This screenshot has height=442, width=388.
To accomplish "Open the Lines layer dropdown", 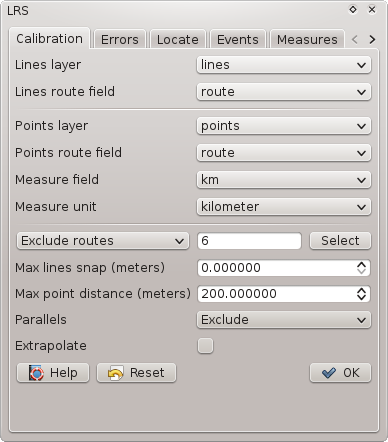I will 284,65.
